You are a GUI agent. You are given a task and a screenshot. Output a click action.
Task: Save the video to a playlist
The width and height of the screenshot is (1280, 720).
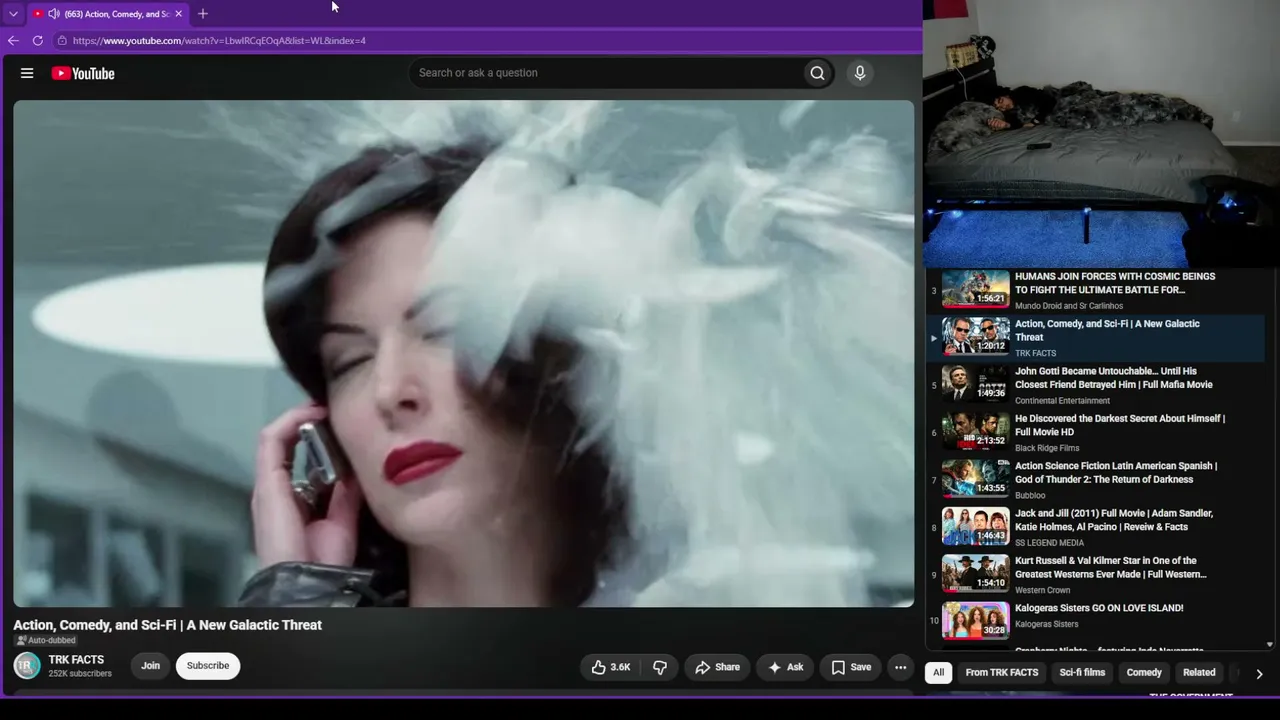pos(851,667)
